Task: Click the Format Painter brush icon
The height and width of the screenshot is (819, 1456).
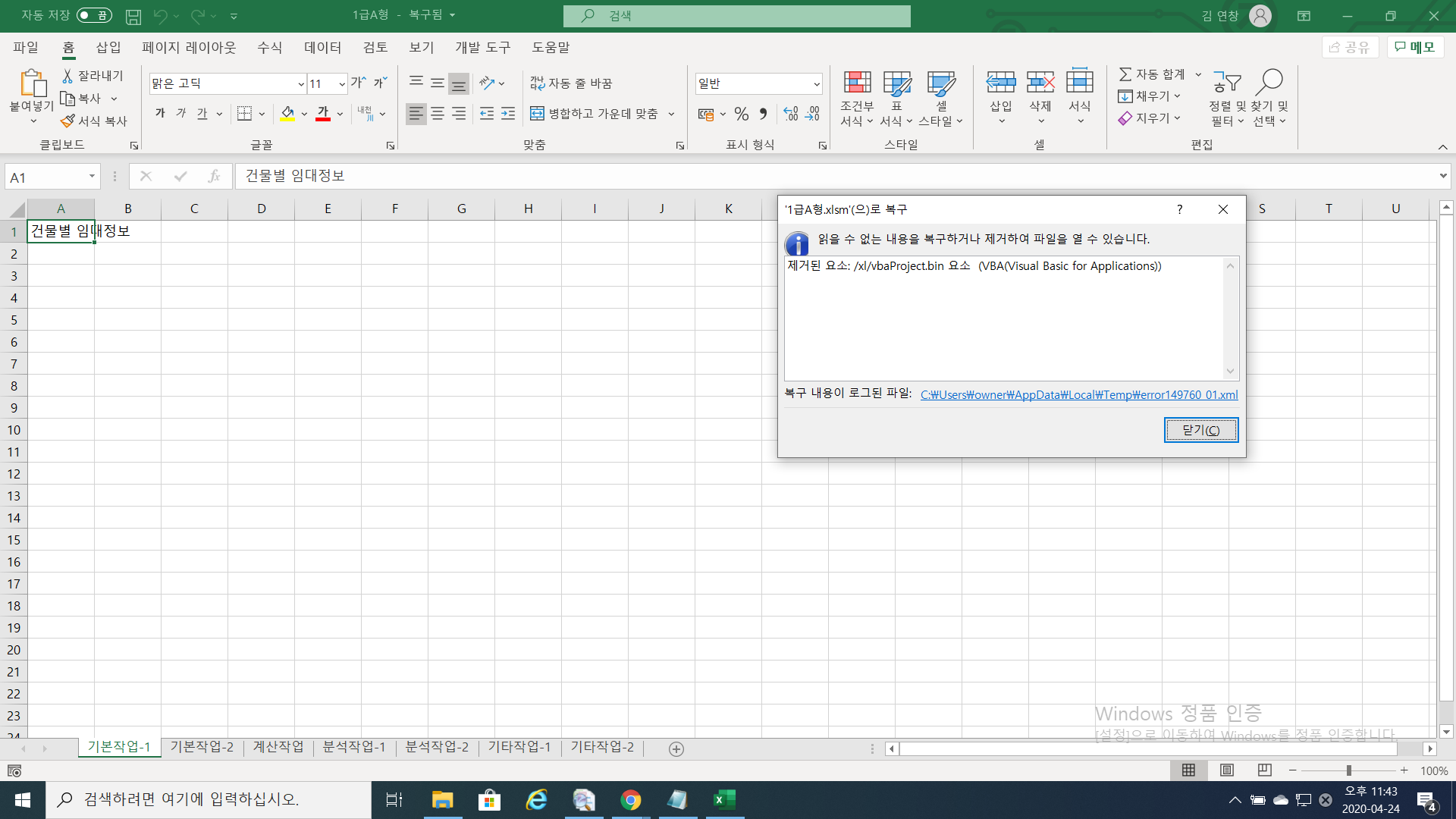Action: [x=68, y=121]
